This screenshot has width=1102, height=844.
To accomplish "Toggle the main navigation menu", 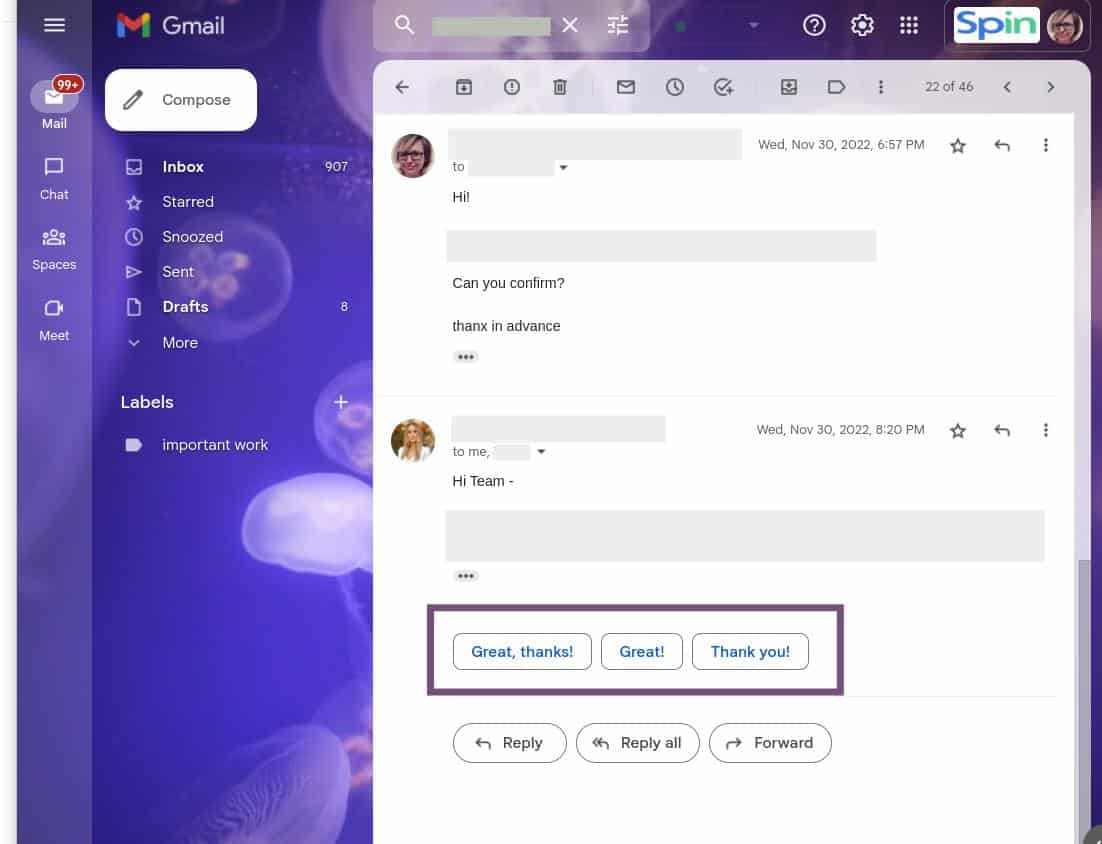I will [x=54, y=25].
